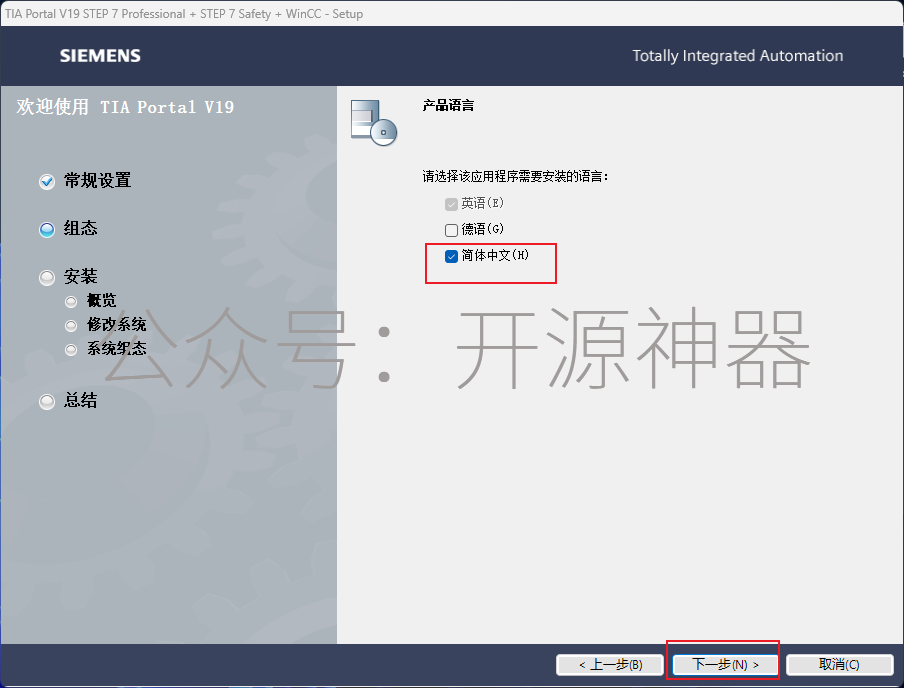Image resolution: width=904 pixels, height=688 pixels.
Task: Select the 修改系统 sub-step label
Action: (116, 325)
